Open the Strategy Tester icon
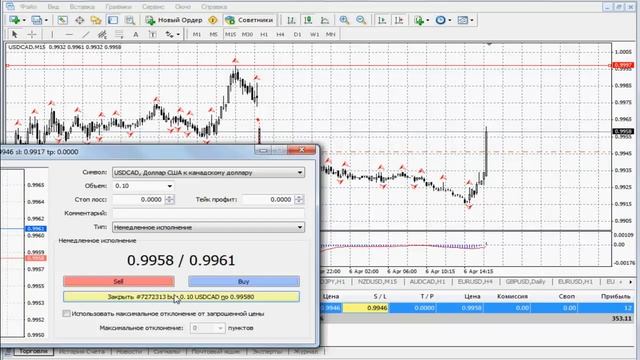 pos(130,20)
